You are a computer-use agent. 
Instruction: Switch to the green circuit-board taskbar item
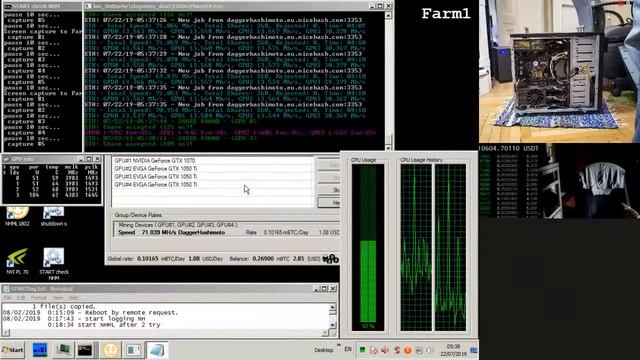pos(63,350)
